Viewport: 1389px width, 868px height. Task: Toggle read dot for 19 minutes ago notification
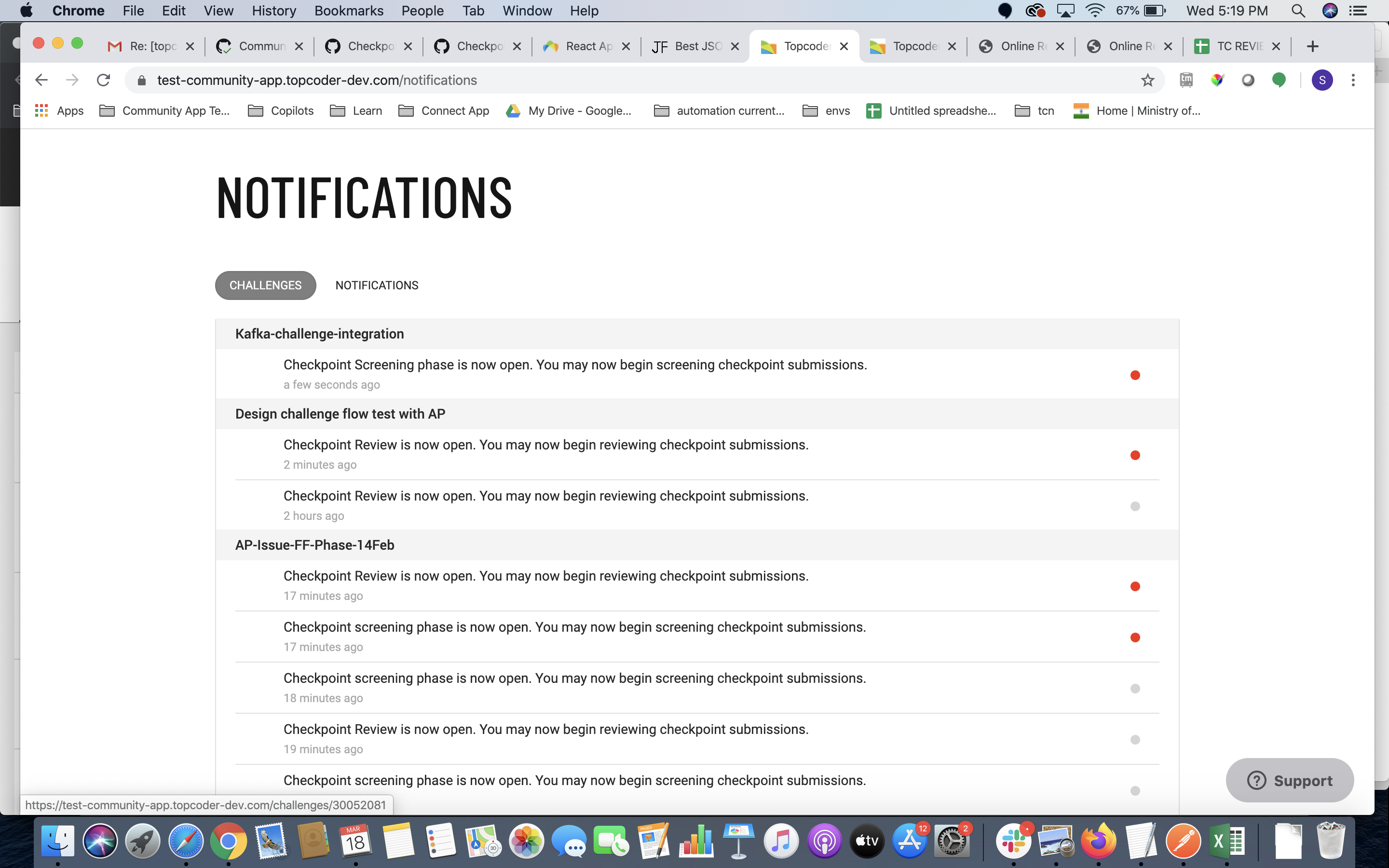pos(1135,739)
